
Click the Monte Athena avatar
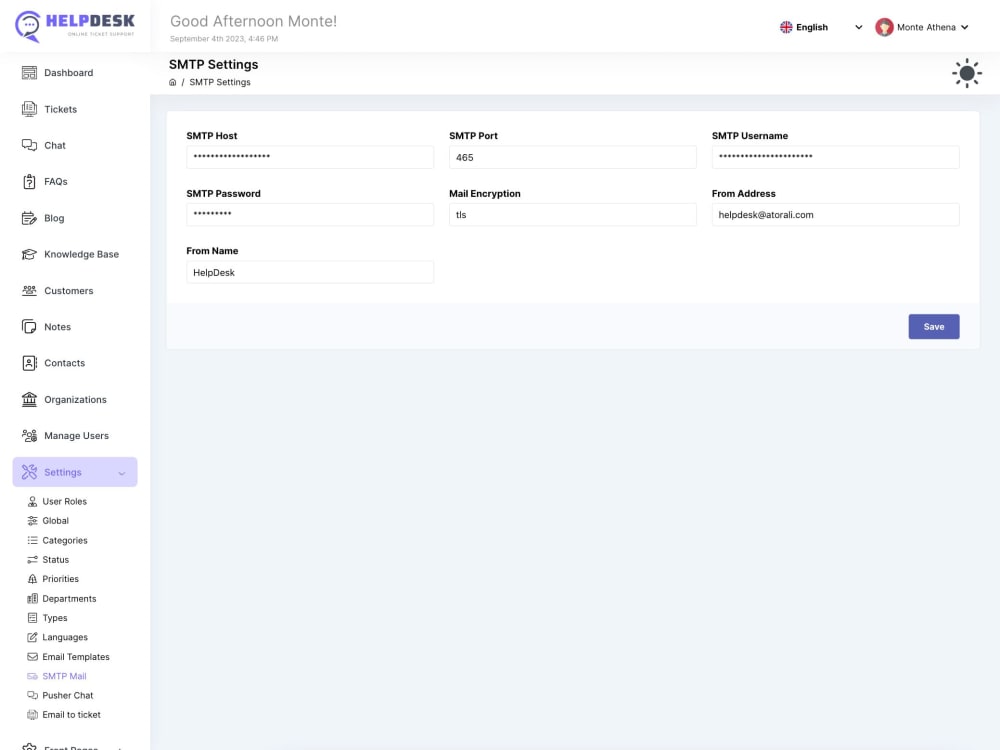(x=884, y=27)
